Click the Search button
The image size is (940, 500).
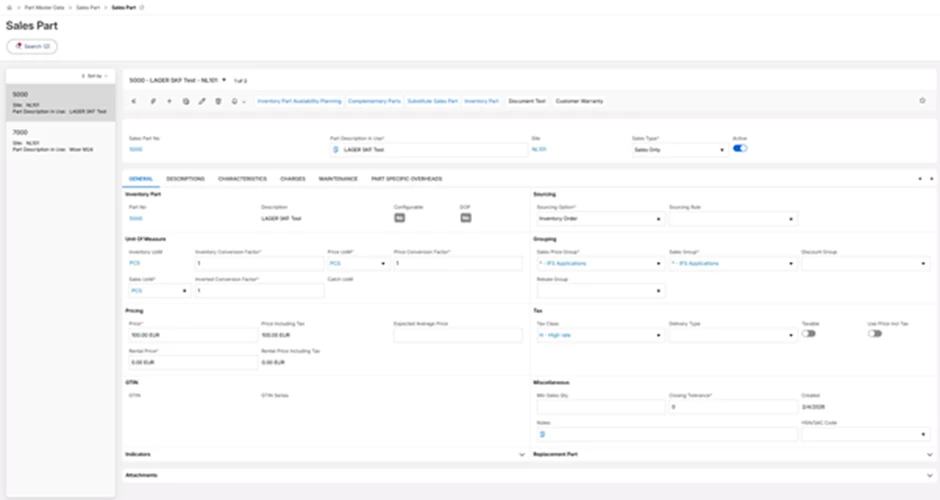32,46
